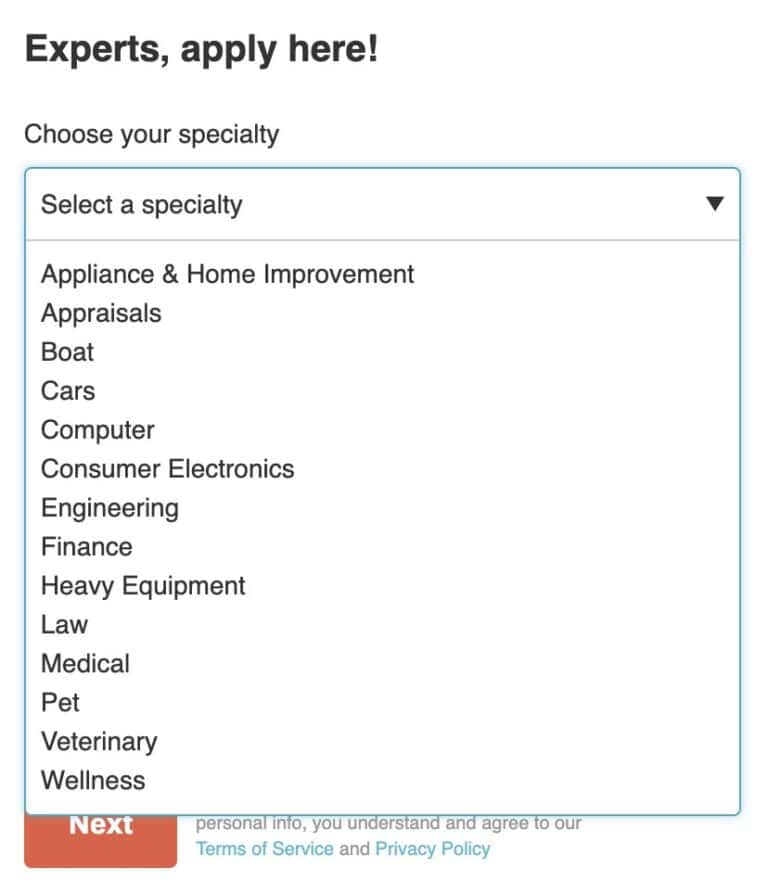Select Veterinary from the list
The image size is (768, 894).
(x=99, y=742)
